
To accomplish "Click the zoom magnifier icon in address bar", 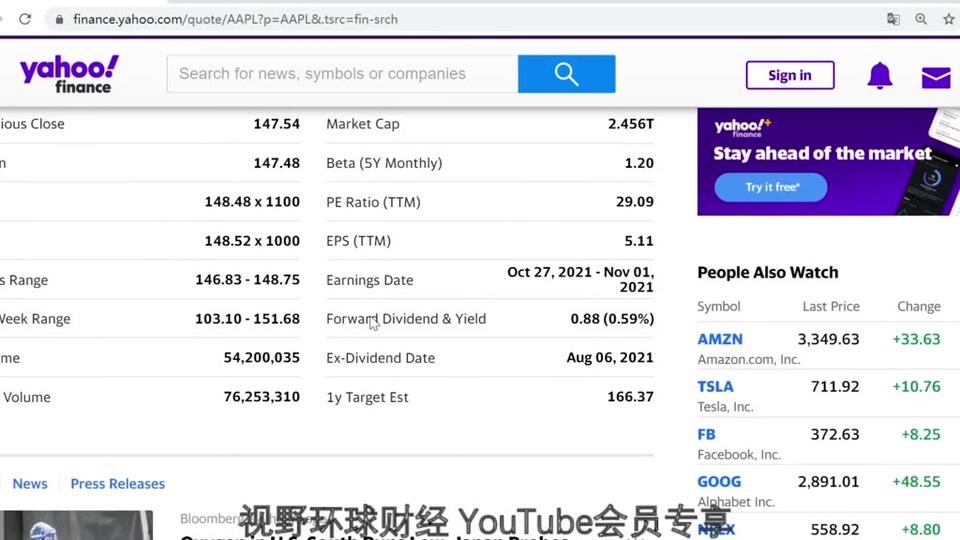I will pyautogui.click(x=921, y=19).
